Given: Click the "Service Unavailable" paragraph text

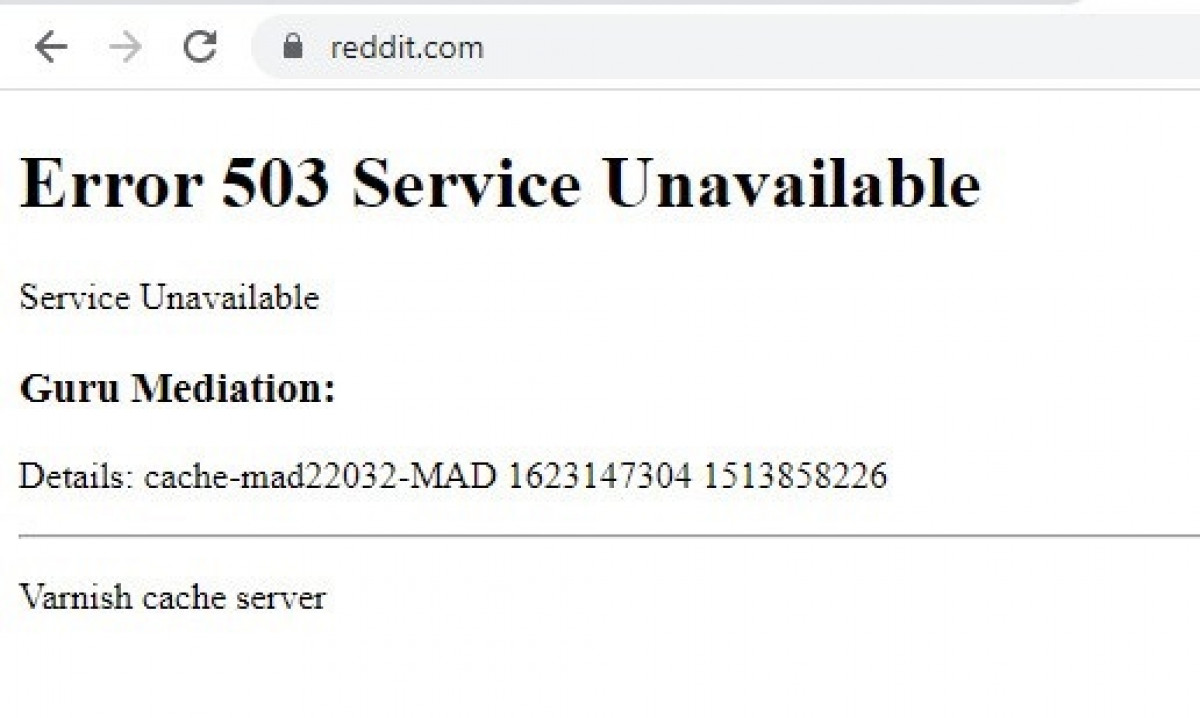Looking at the screenshot, I should 169,297.
